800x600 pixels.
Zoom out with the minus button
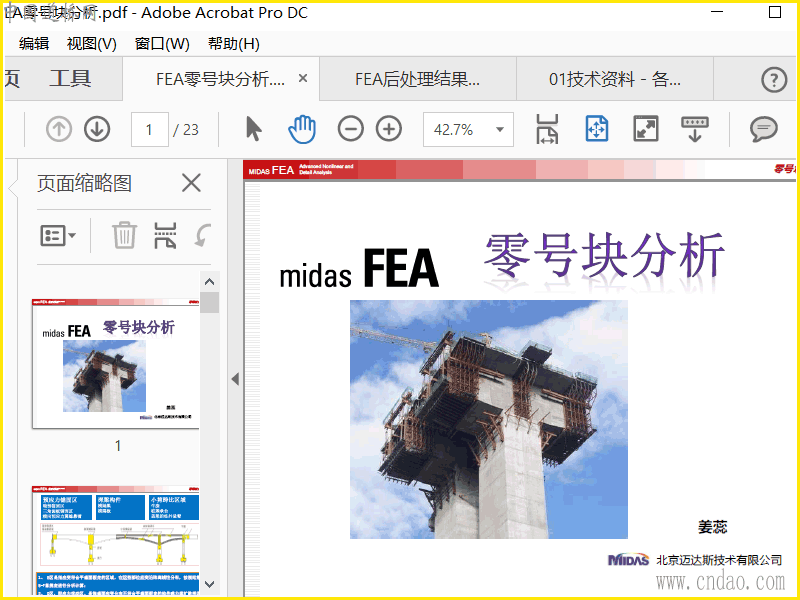pyautogui.click(x=351, y=129)
